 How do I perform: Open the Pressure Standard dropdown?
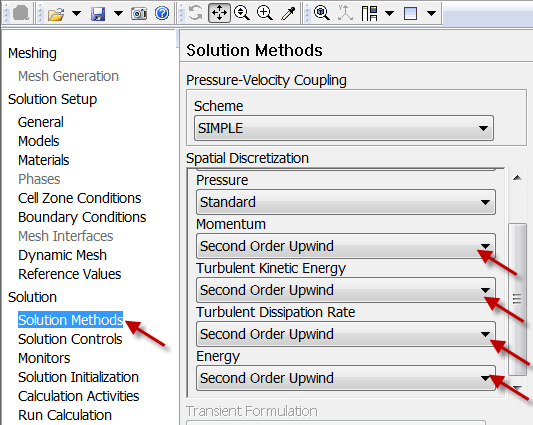click(x=346, y=202)
